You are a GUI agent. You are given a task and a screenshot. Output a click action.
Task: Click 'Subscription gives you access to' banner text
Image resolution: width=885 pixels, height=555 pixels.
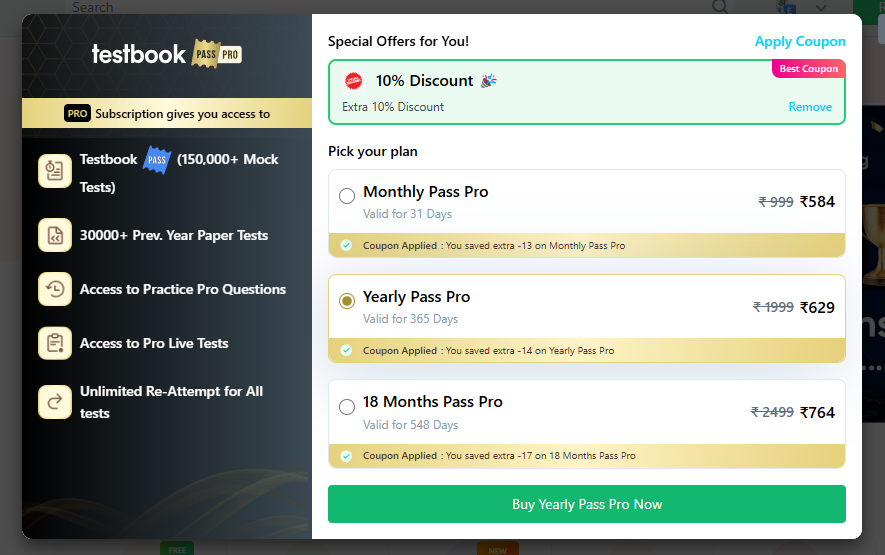pyautogui.click(x=182, y=114)
